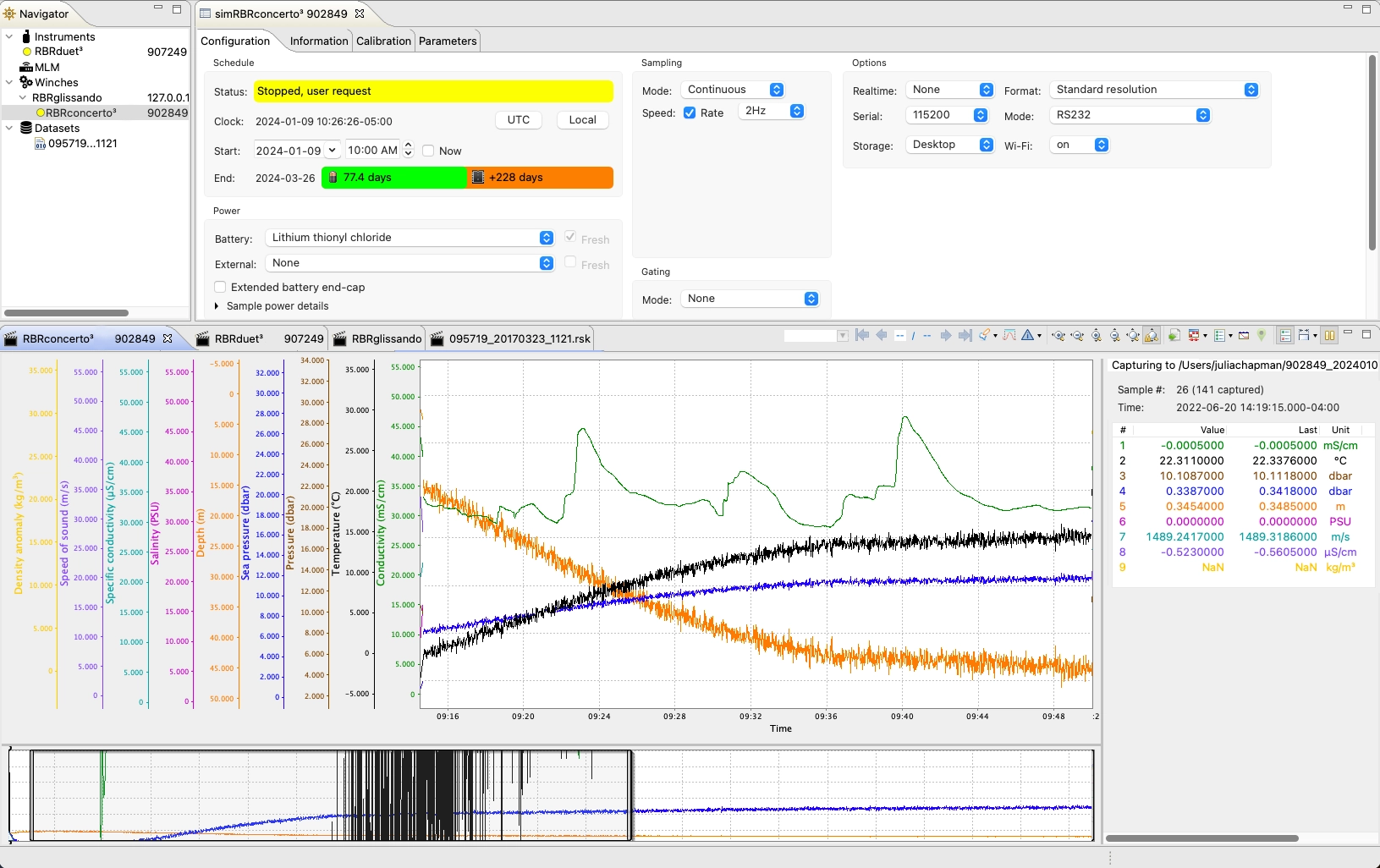Select dataset 095719...1121 in Navigator
Viewport: 1380px width, 868px height.
tap(76, 143)
